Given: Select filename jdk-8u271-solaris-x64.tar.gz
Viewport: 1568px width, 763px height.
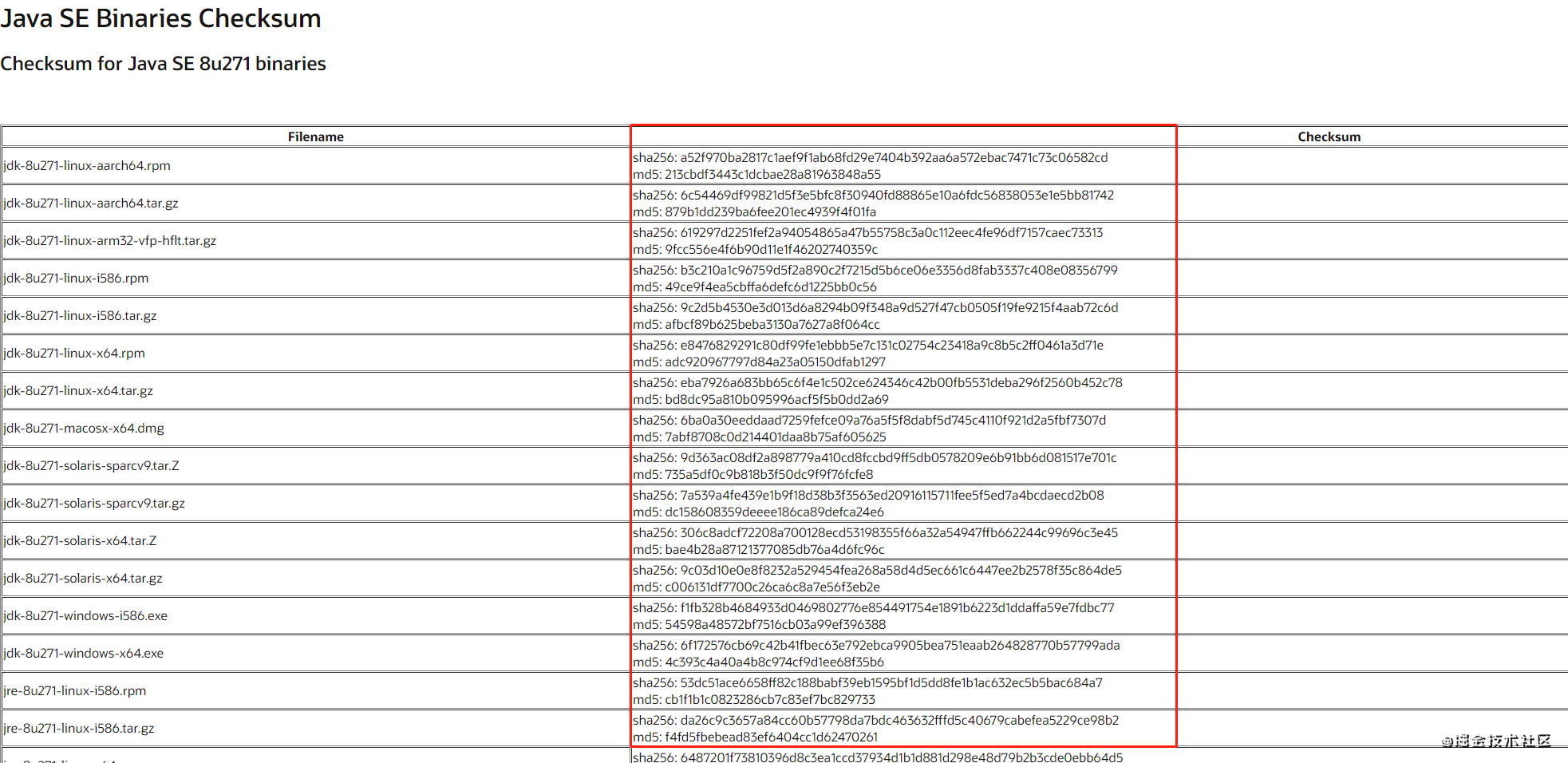Looking at the screenshot, I should pos(83,579).
